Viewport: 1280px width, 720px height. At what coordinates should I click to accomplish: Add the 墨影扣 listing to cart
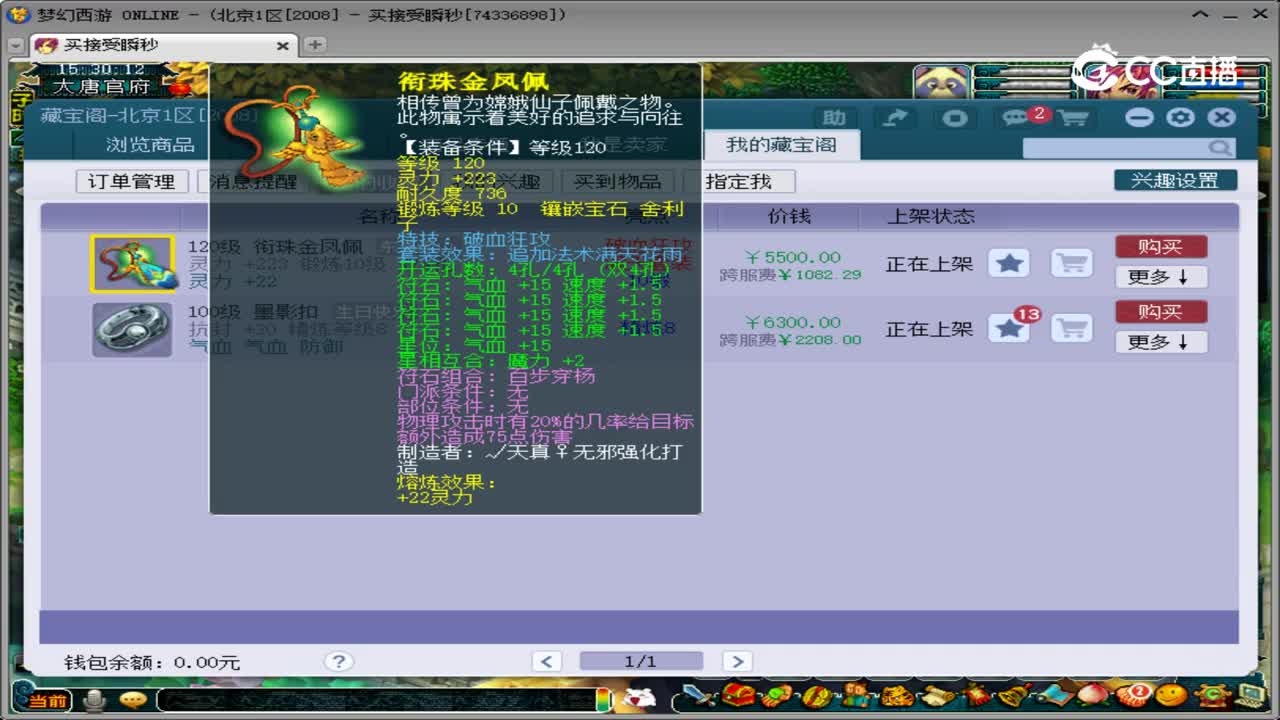[x=1071, y=328]
